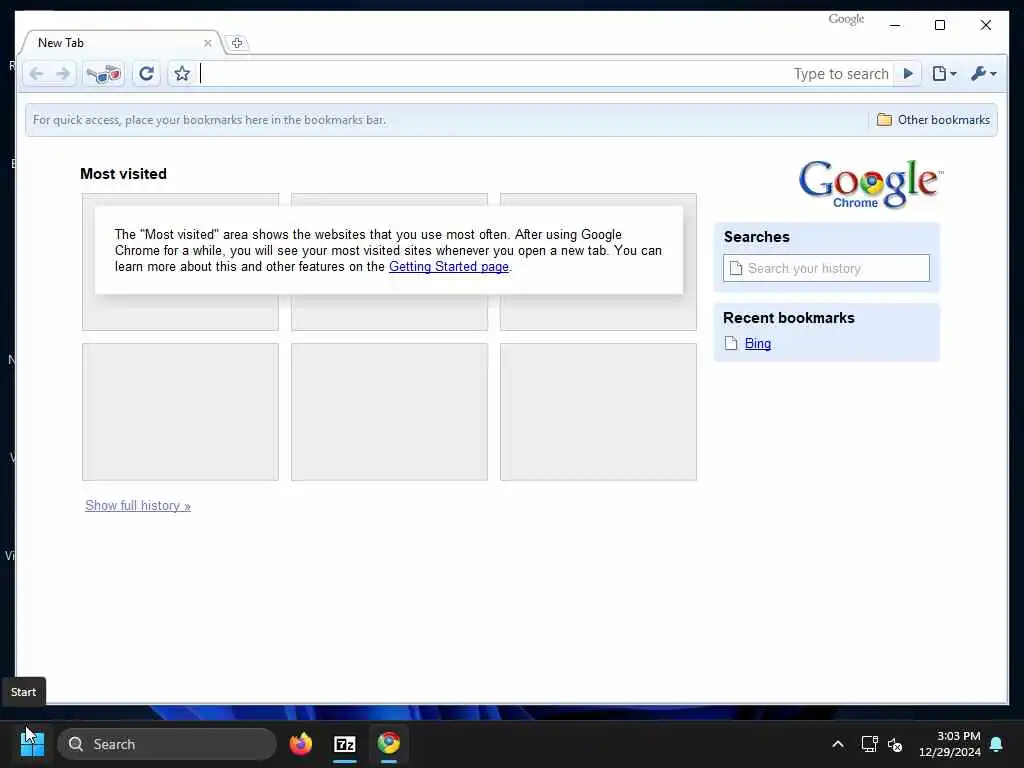Open the notifications bell
Screen dimensions: 1024x768
(x=997, y=744)
